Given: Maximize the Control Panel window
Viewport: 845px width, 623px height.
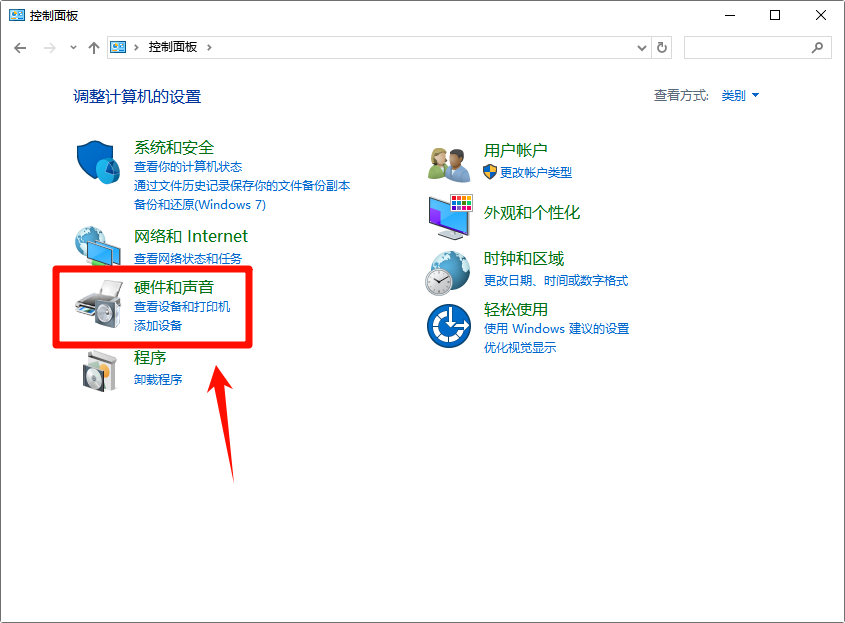Looking at the screenshot, I should tap(775, 15).
